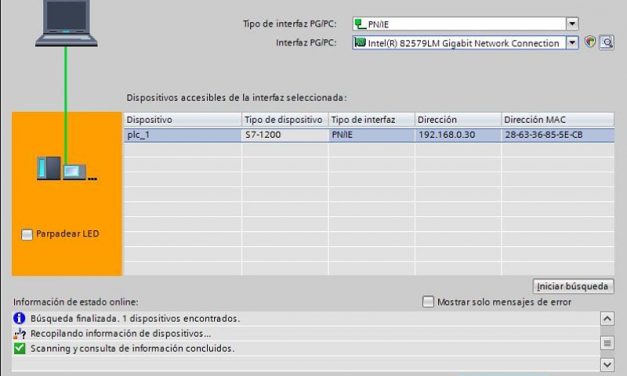Click the HMI panel device icon
This screenshot has height=376, width=627.
click(x=75, y=172)
